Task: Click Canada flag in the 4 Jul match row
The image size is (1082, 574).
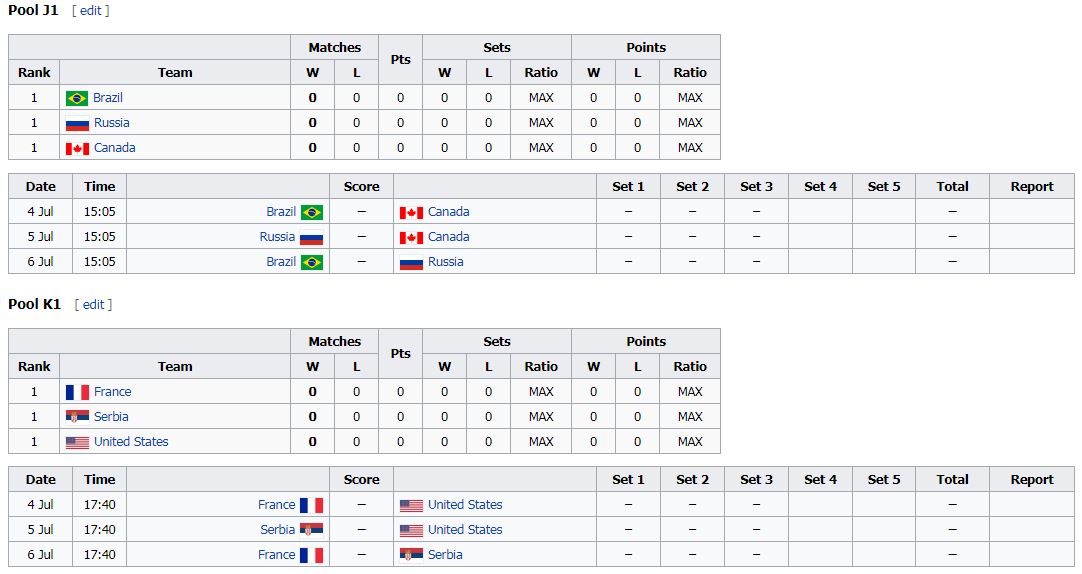Action: point(411,212)
